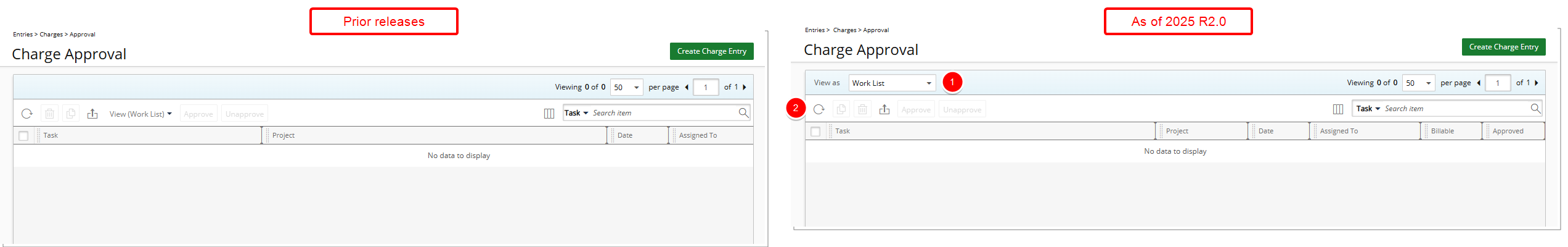Click Search item field in Prior releases panel

(x=663, y=113)
